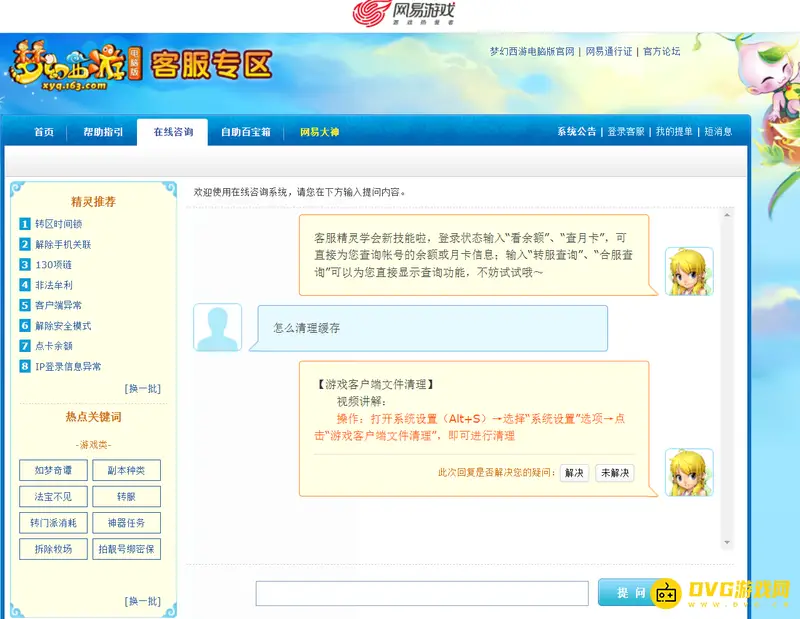Click the 如梦奇谭 keyword button
Viewport: 800px width, 619px height.
pos(54,470)
